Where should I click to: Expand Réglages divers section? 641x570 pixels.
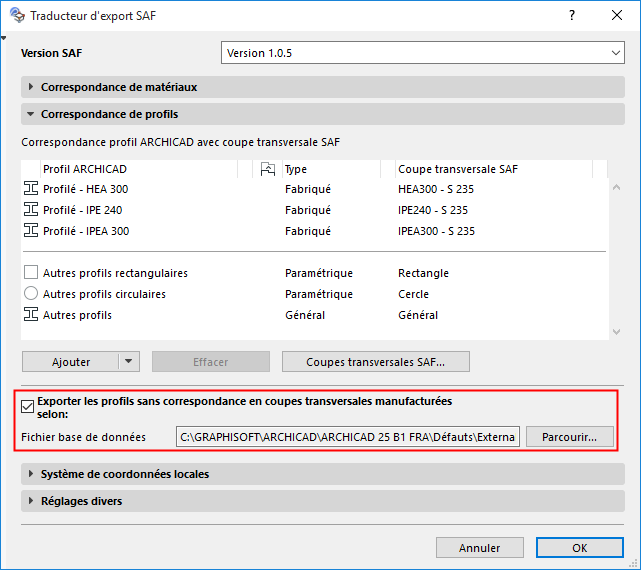point(323,500)
